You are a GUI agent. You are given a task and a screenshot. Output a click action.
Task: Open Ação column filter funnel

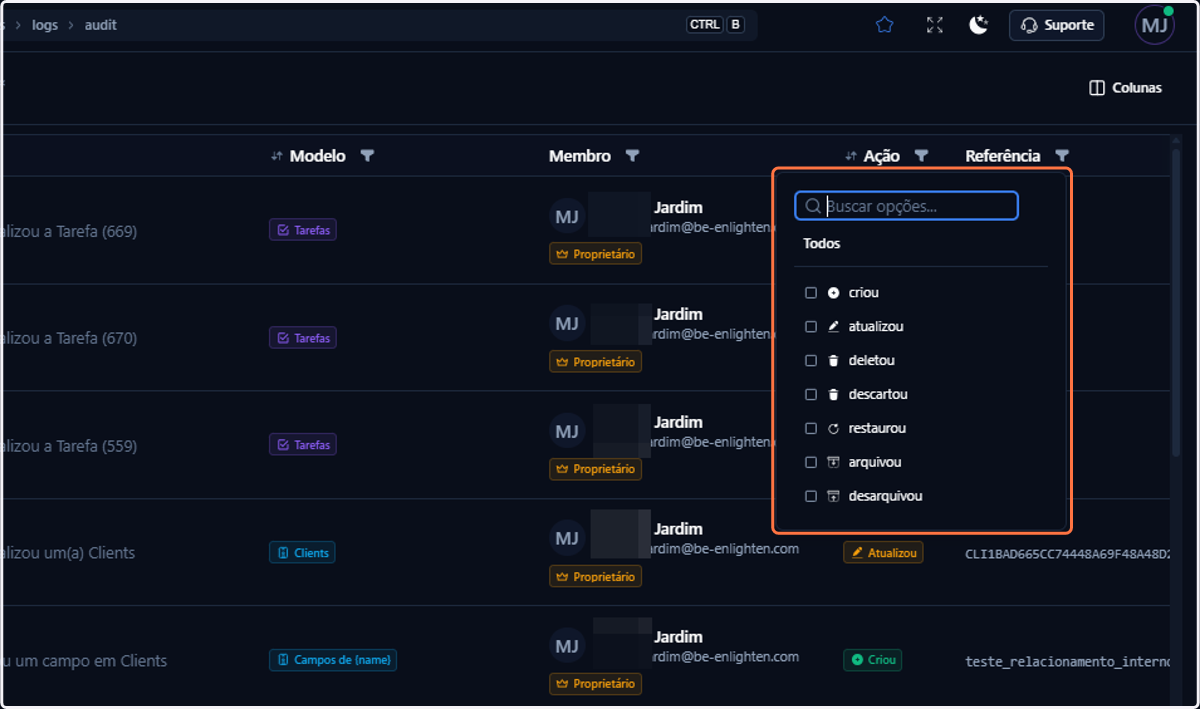click(x=922, y=156)
